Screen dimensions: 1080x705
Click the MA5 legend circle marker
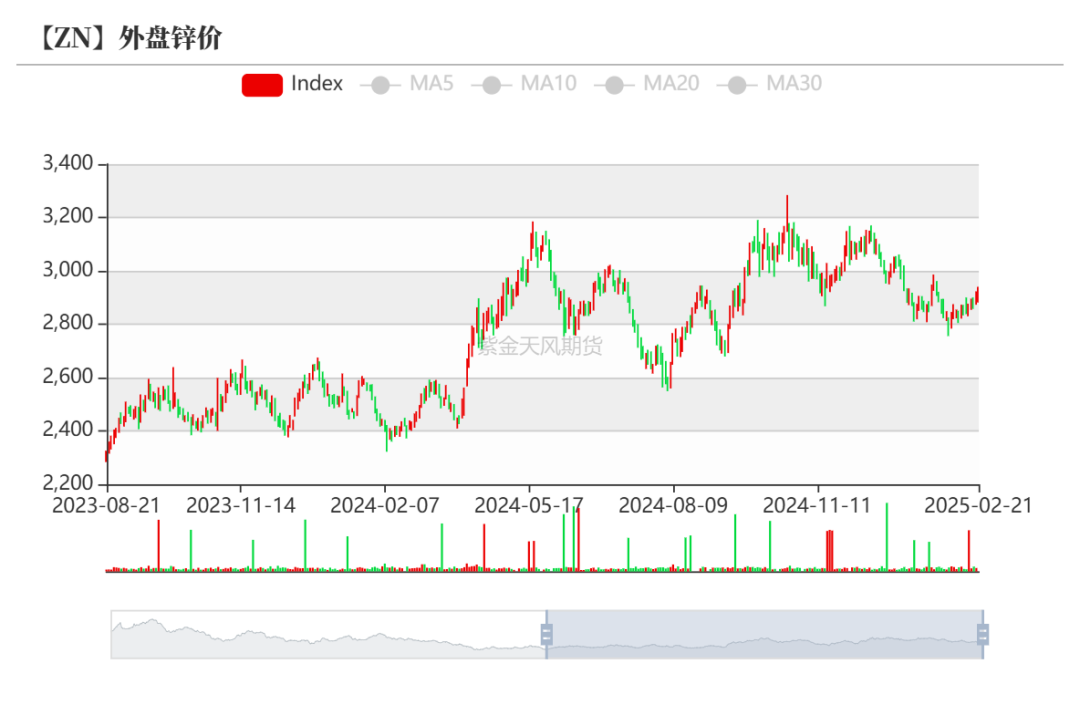tap(380, 85)
